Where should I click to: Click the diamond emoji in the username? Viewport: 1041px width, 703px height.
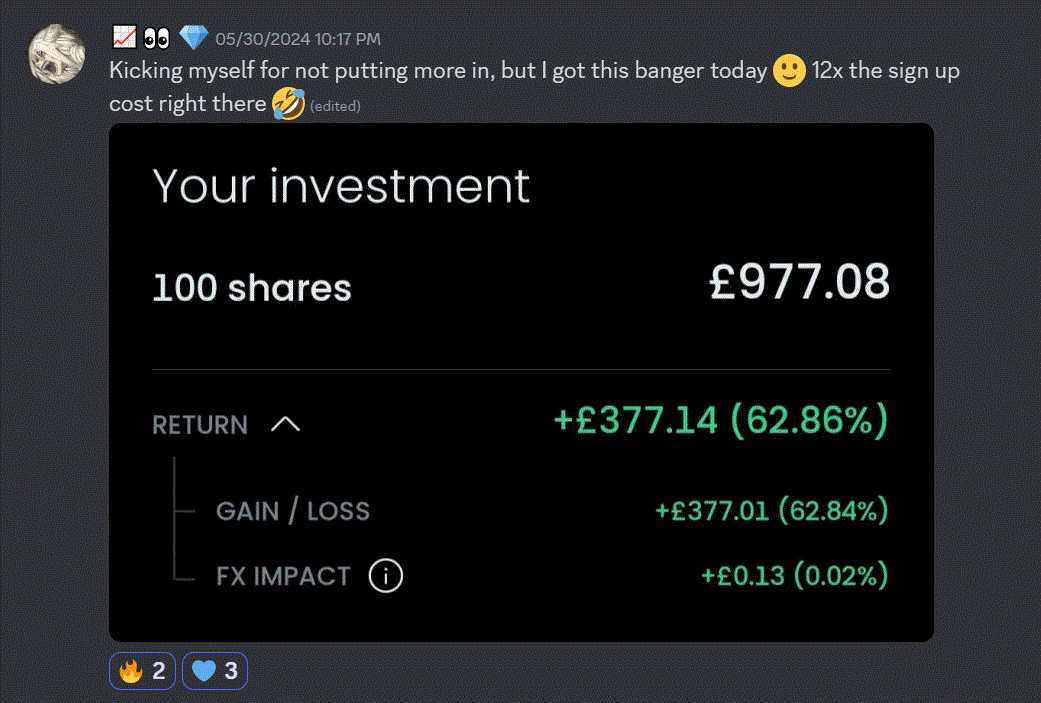click(193, 39)
